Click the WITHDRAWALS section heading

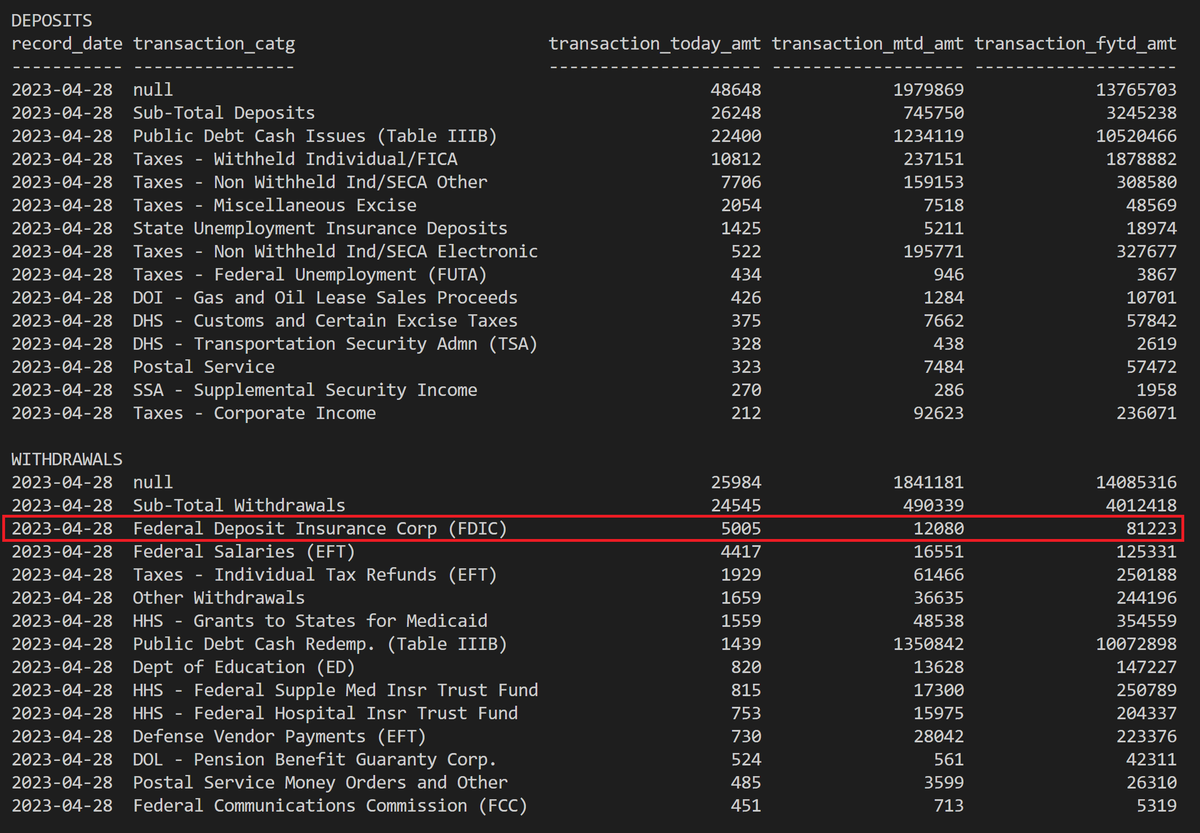pyautogui.click(x=66, y=459)
